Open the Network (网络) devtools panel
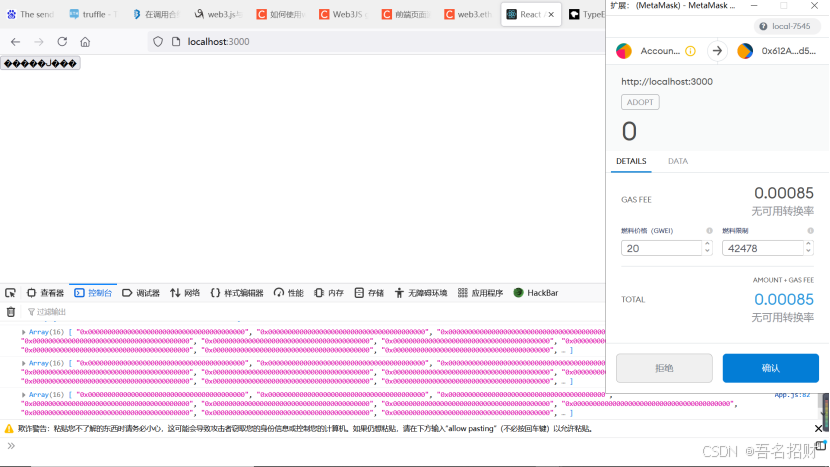The width and height of the screenshot is (830, 467). click(x=185, y=293)
